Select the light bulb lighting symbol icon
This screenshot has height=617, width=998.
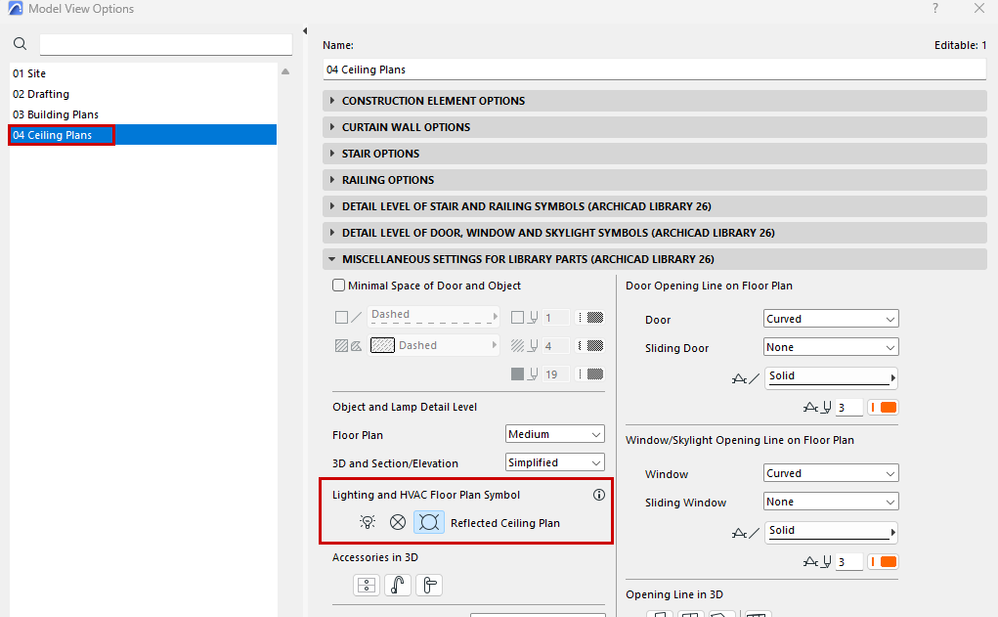click(x=368, y=522)
